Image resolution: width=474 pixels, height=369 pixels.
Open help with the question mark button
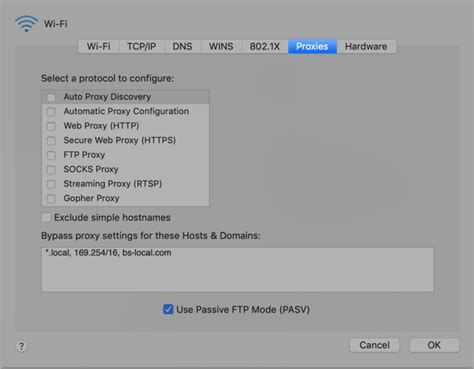21,346
